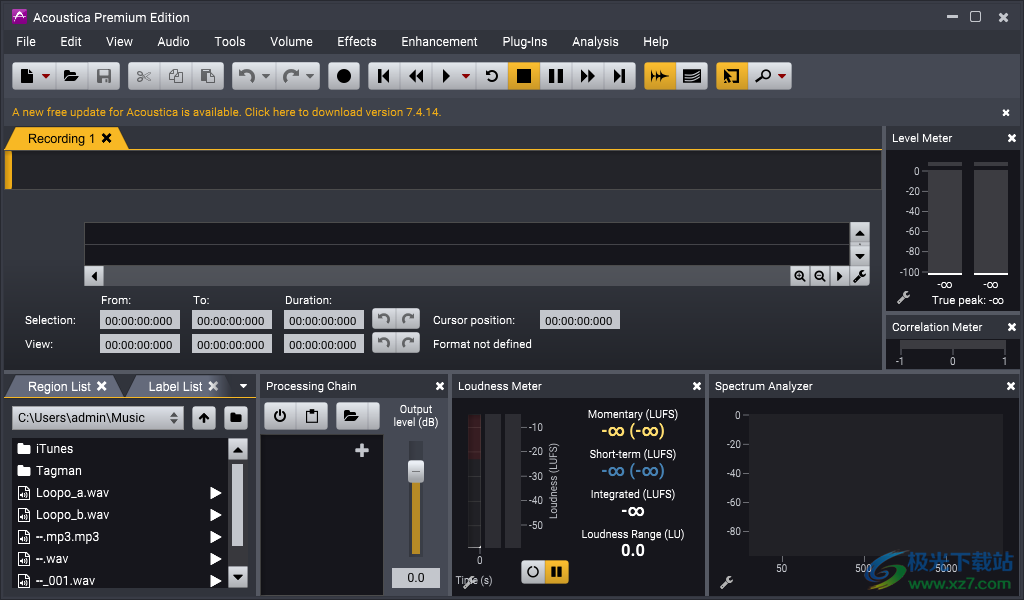Go to the parent folder with up arrow

tap(204, 418)
